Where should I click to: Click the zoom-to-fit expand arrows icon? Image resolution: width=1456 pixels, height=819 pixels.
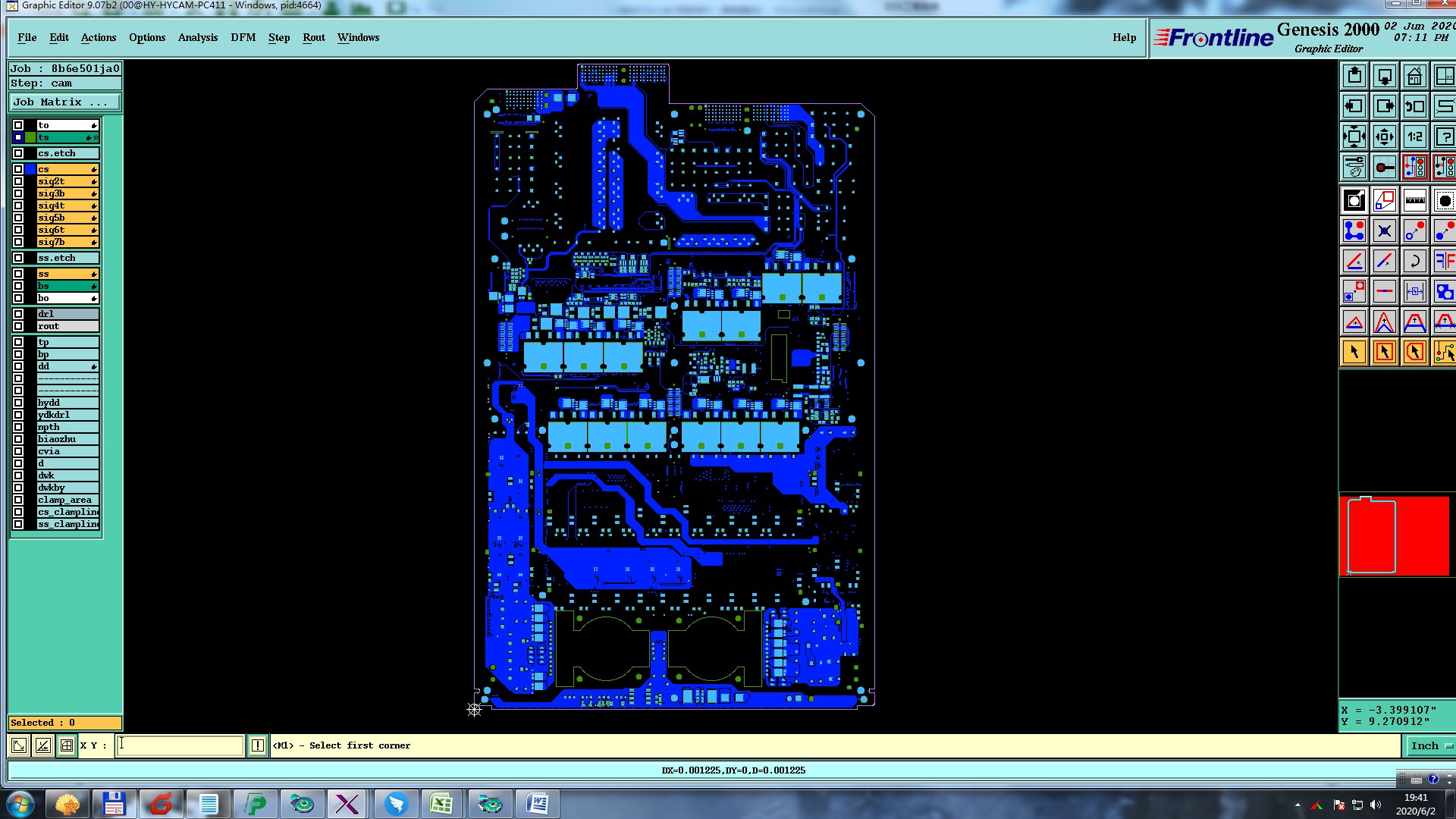[x=1354, y=137]
